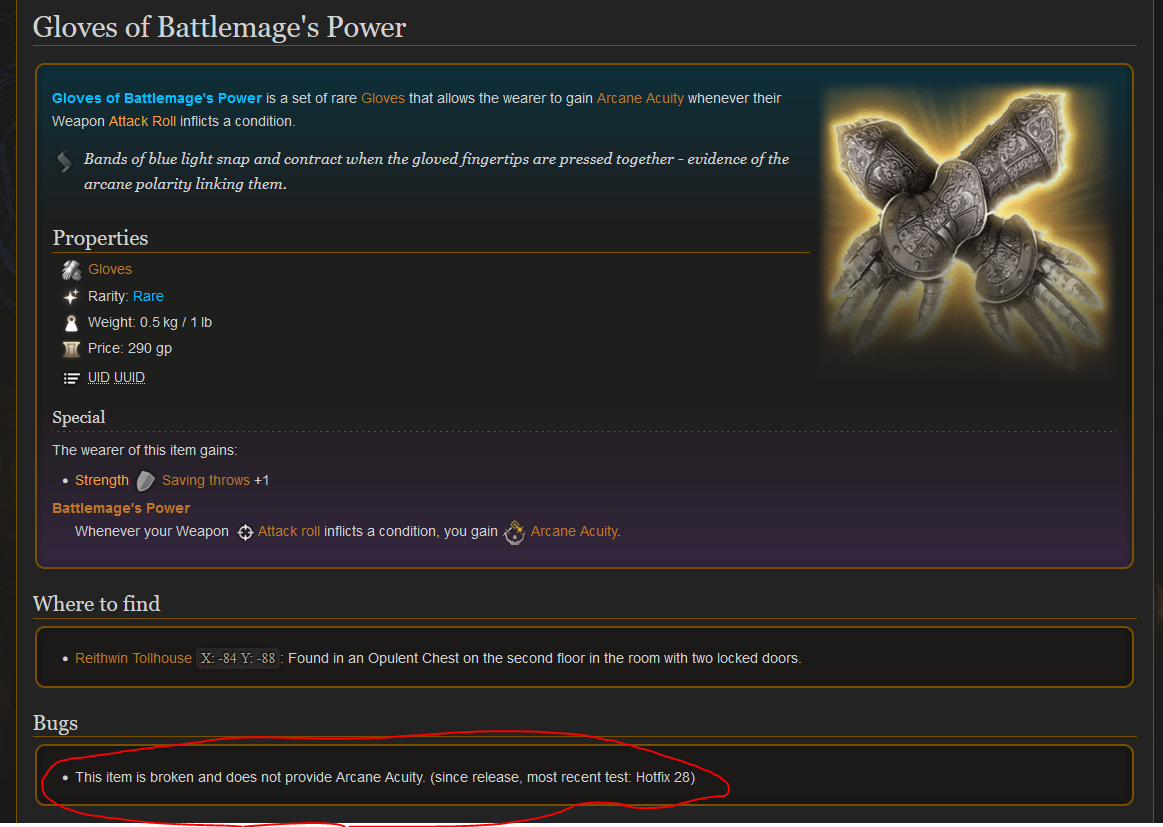
Task: Click the UID label
Action: tap(99, 378)
